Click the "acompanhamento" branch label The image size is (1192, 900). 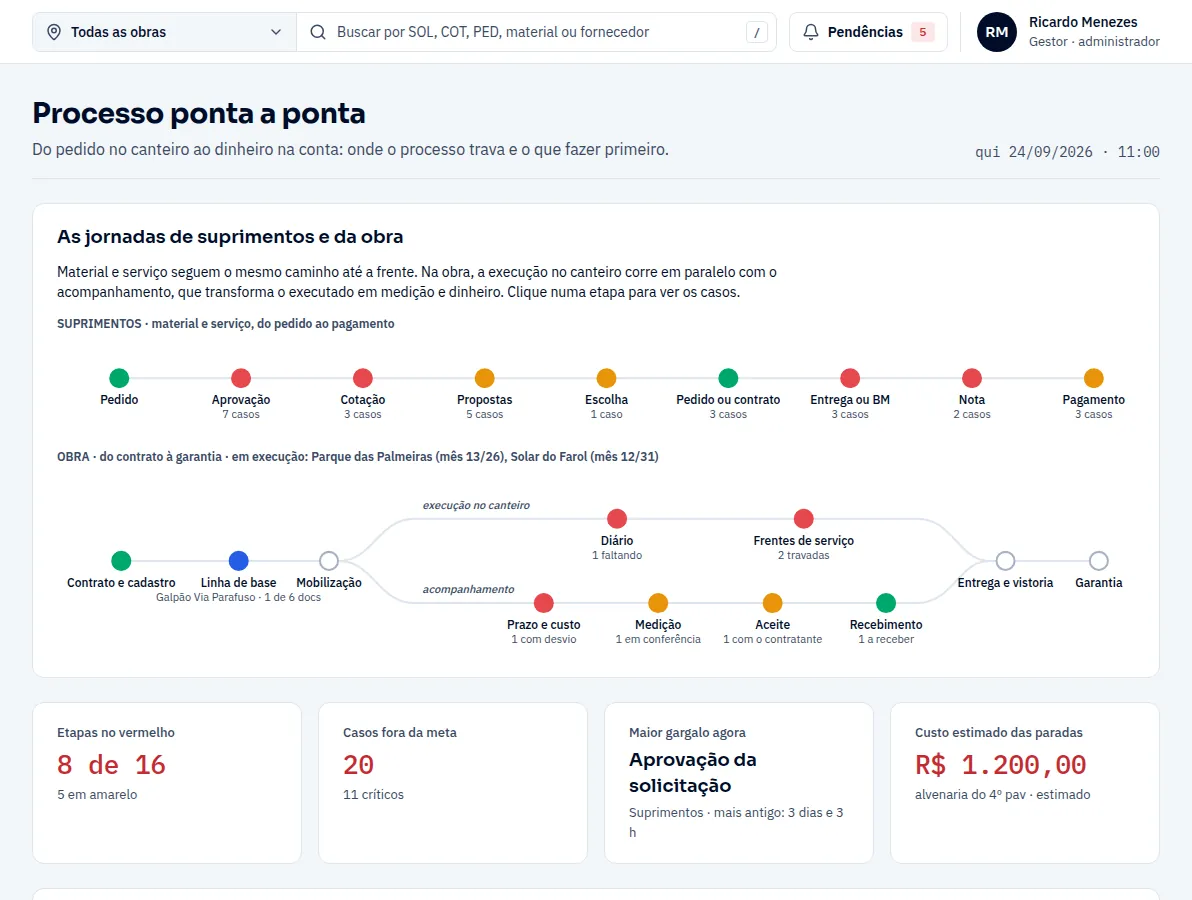(468, 589)
